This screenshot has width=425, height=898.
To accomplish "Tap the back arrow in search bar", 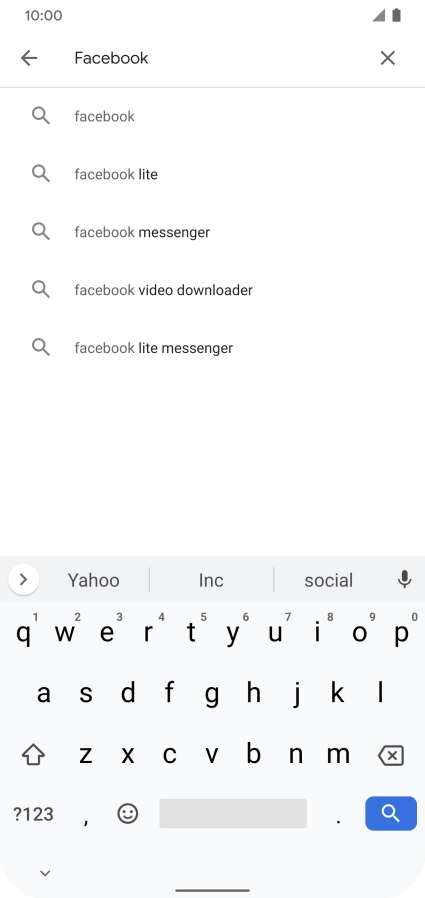I will pyautogui.click(x=29, y=58).
